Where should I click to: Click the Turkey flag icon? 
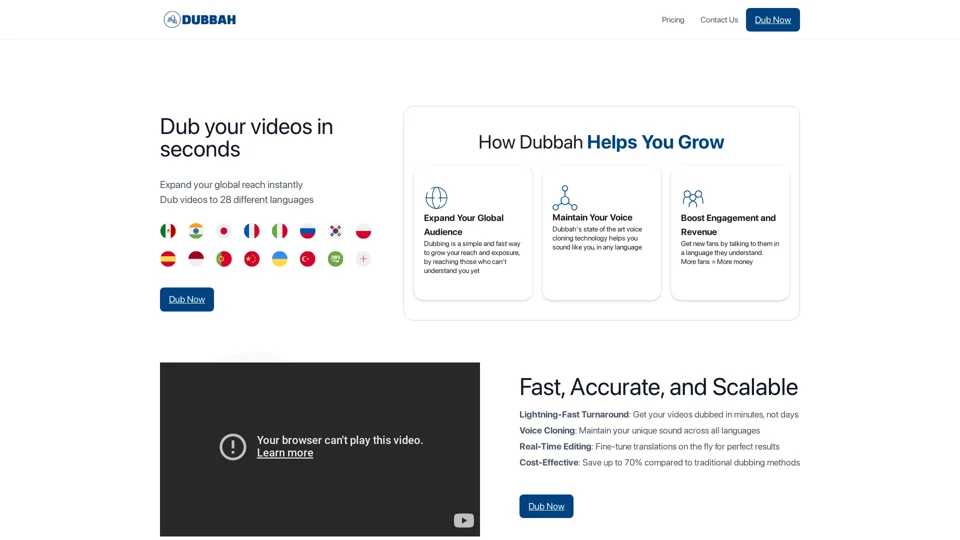pyautogui.click(x=308, y=259)
